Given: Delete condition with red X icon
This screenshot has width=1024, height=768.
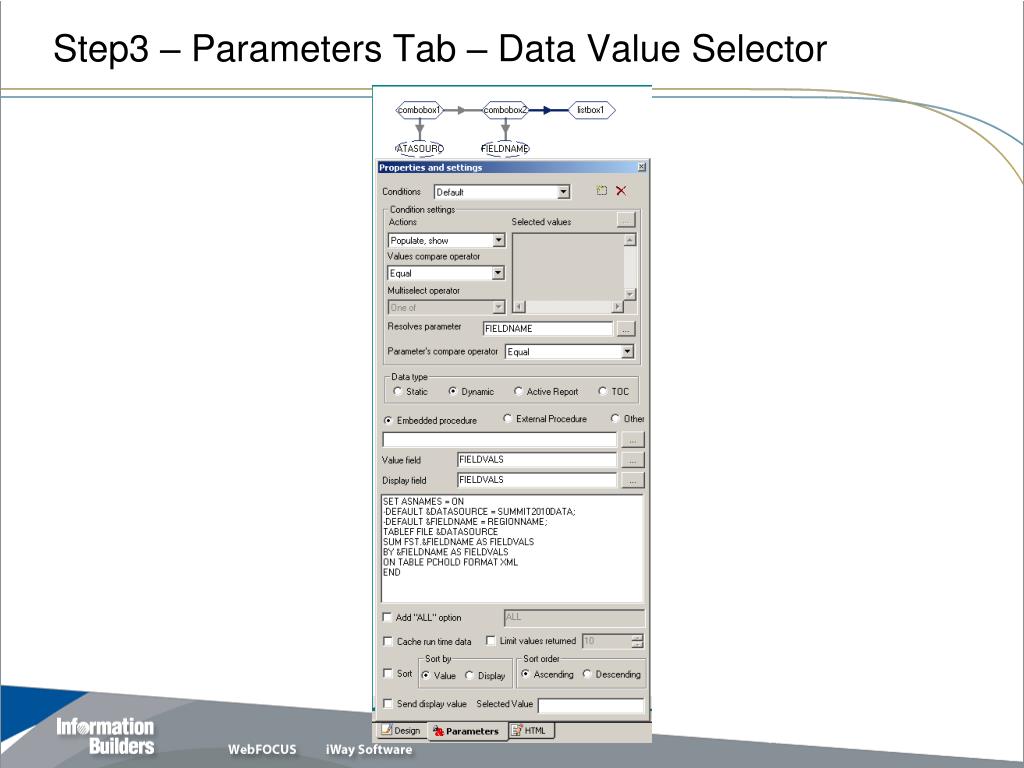Looking at the screenshot, I should tap(621, 191).
